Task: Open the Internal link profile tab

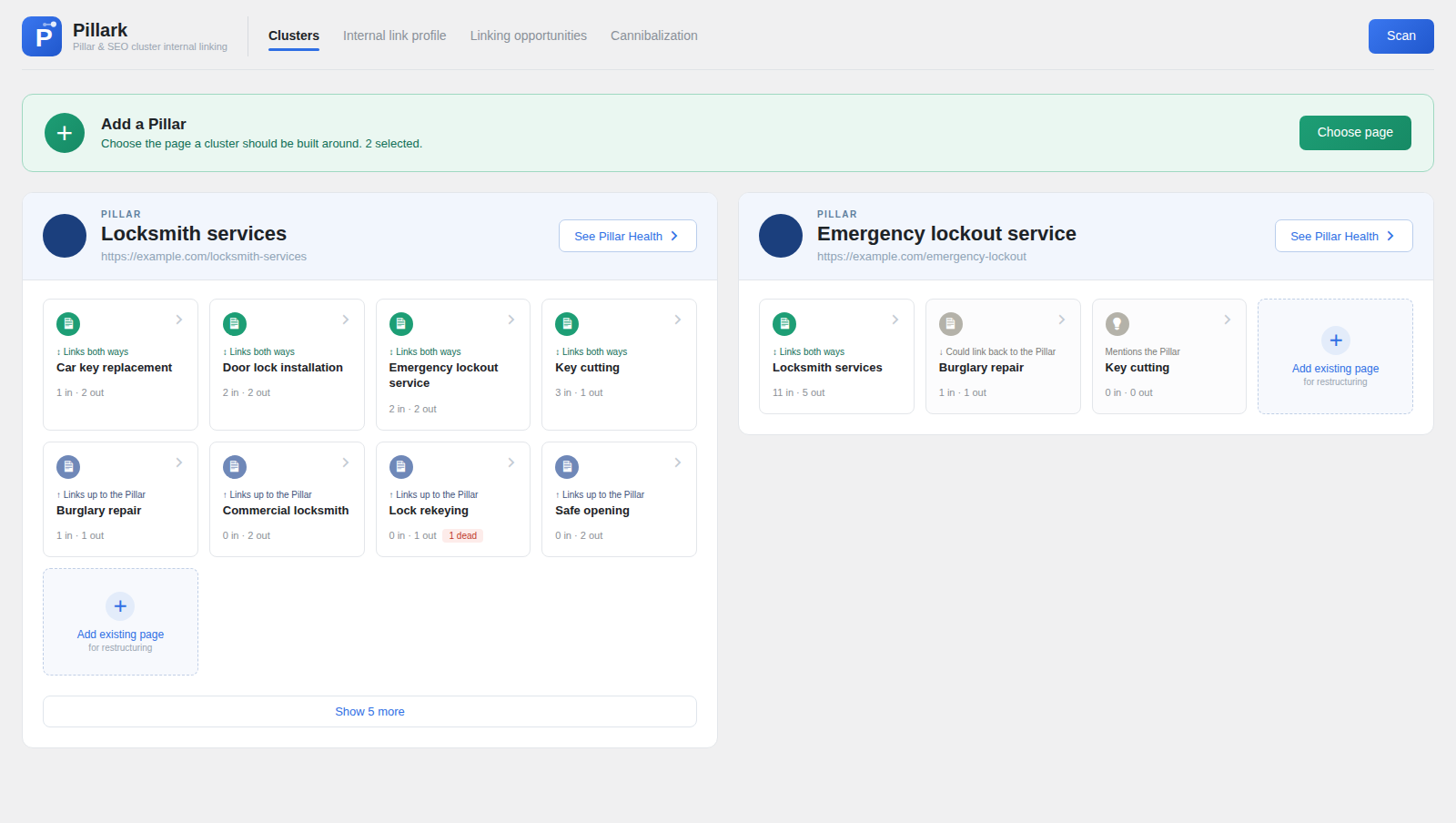Action: (x=394, y=36)
